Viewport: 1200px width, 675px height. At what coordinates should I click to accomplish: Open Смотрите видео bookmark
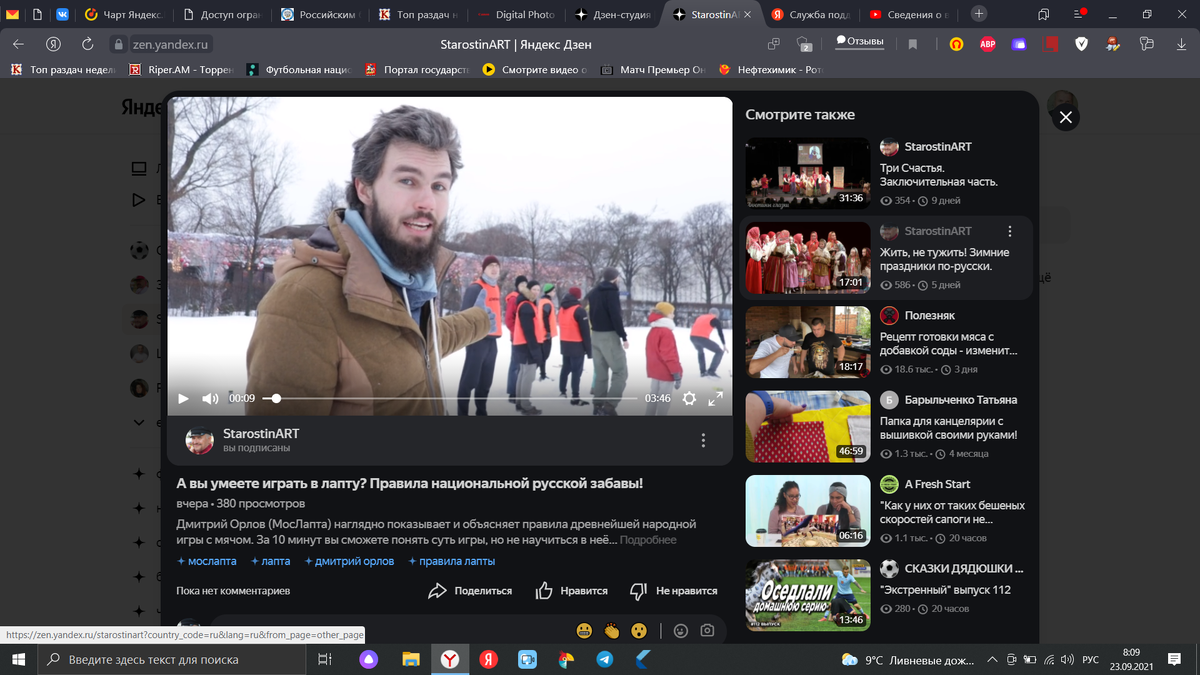click(x=534, y=70)
